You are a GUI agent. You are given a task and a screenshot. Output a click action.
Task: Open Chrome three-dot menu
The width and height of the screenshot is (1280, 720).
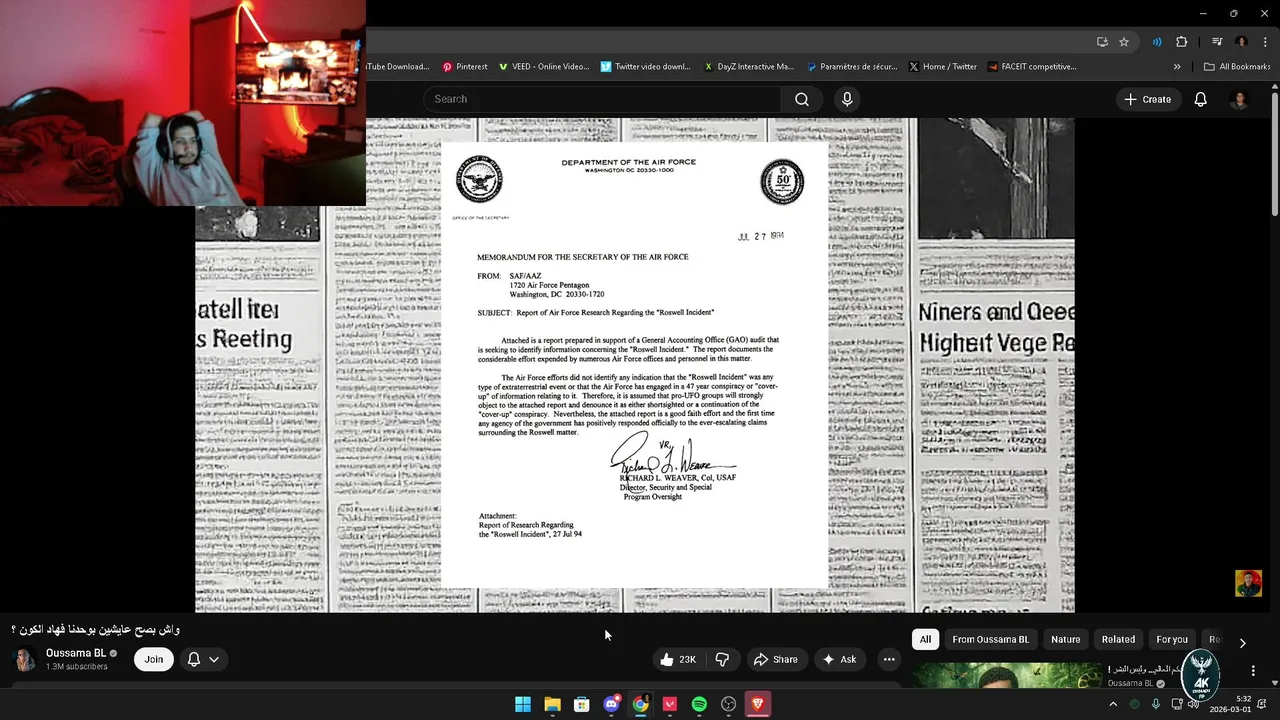(x=1264, y=42)
